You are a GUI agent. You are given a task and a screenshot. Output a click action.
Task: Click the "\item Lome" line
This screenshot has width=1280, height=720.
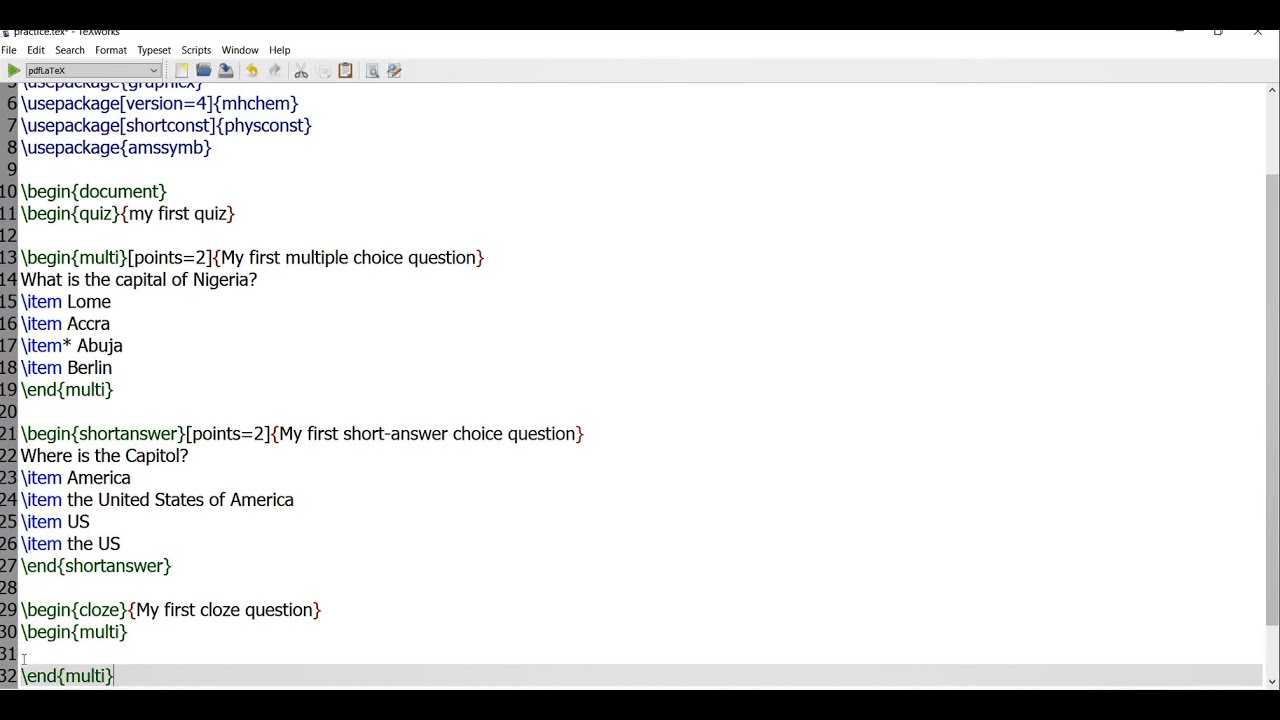tap(66, 301)
